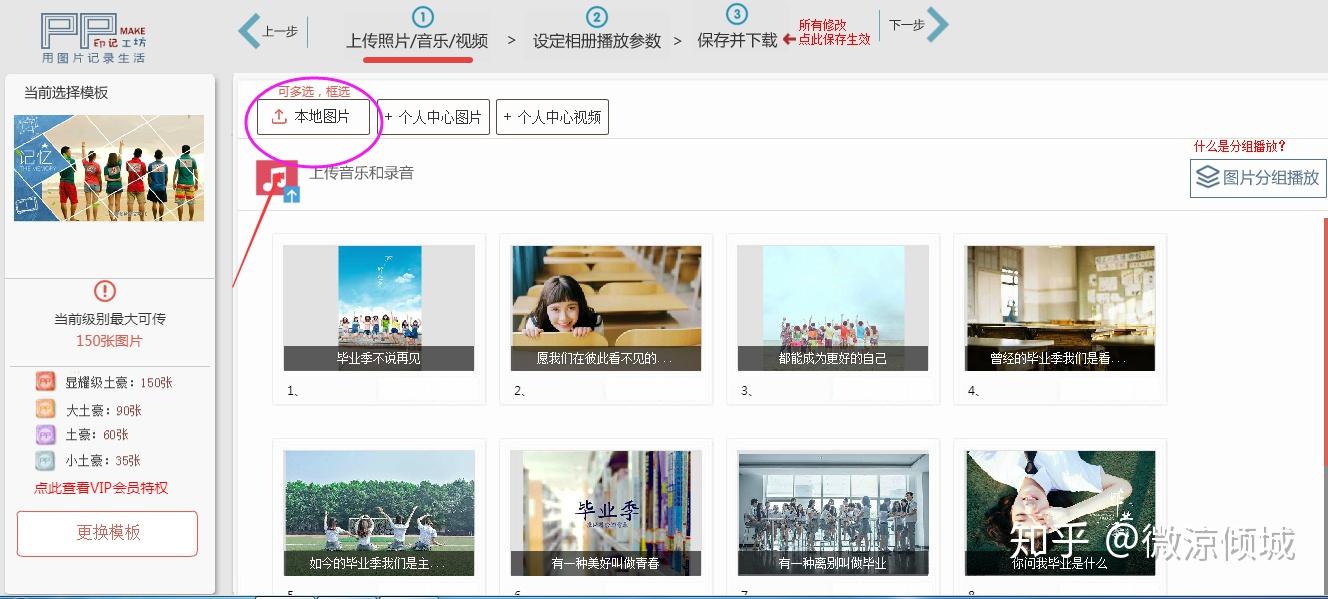Click the next step right arrow

(x=937, y=25)
